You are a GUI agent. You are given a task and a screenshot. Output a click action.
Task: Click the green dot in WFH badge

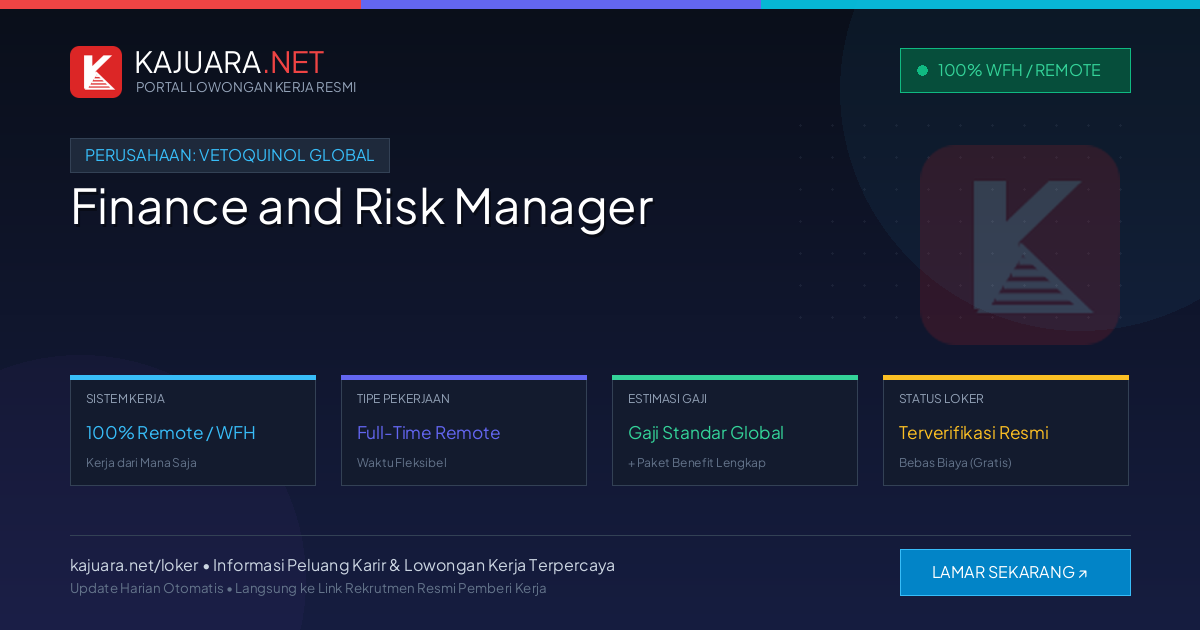(922, 70)
